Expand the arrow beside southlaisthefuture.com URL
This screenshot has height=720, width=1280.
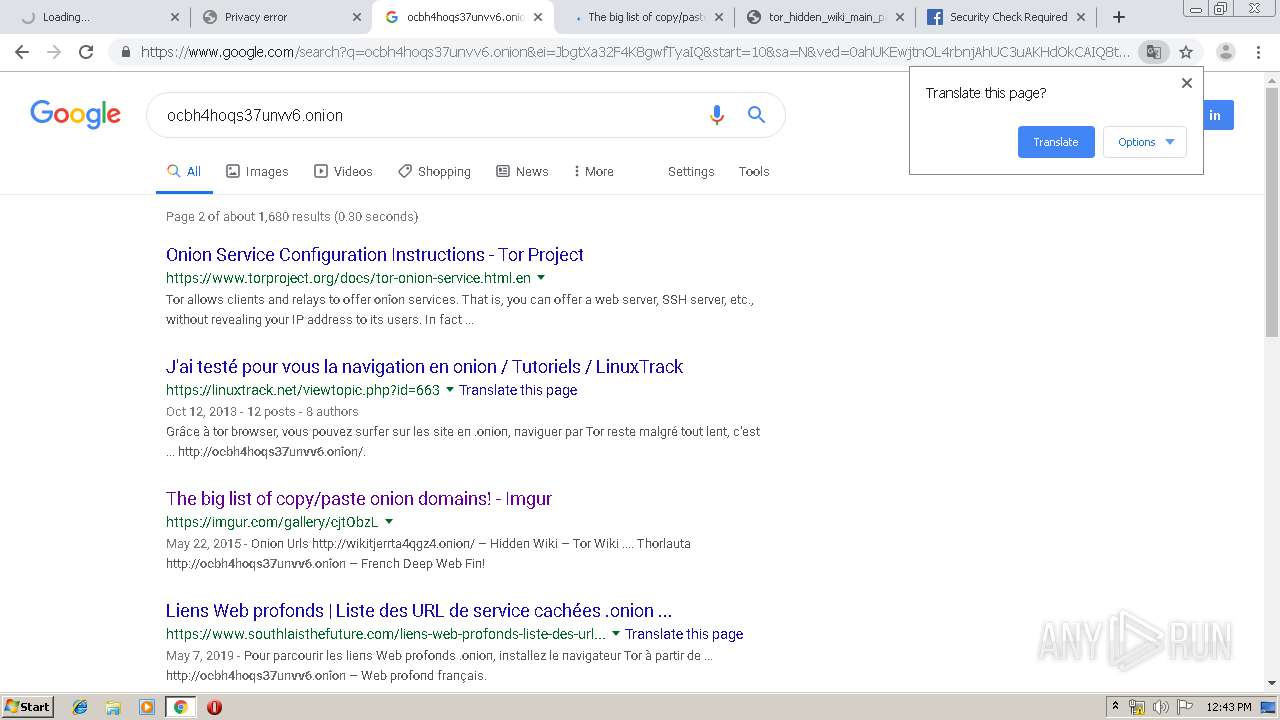pyautogui.click(x=616, y=634)
